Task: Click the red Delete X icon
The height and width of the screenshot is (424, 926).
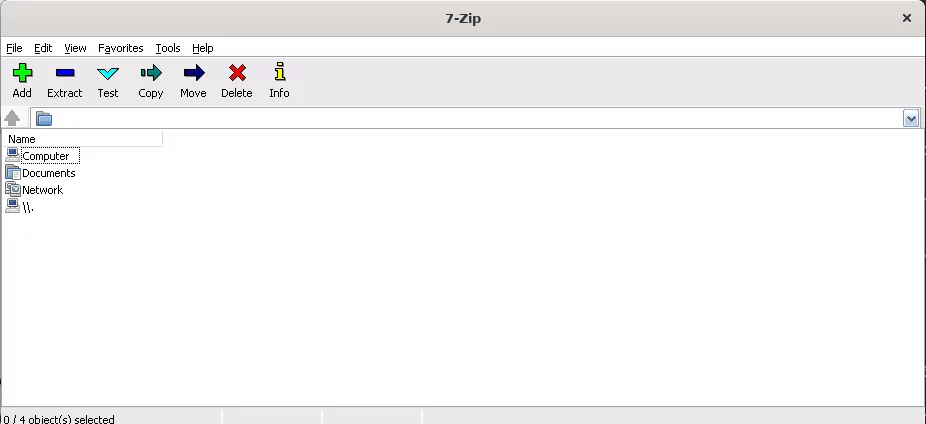Action: point(237,73)
